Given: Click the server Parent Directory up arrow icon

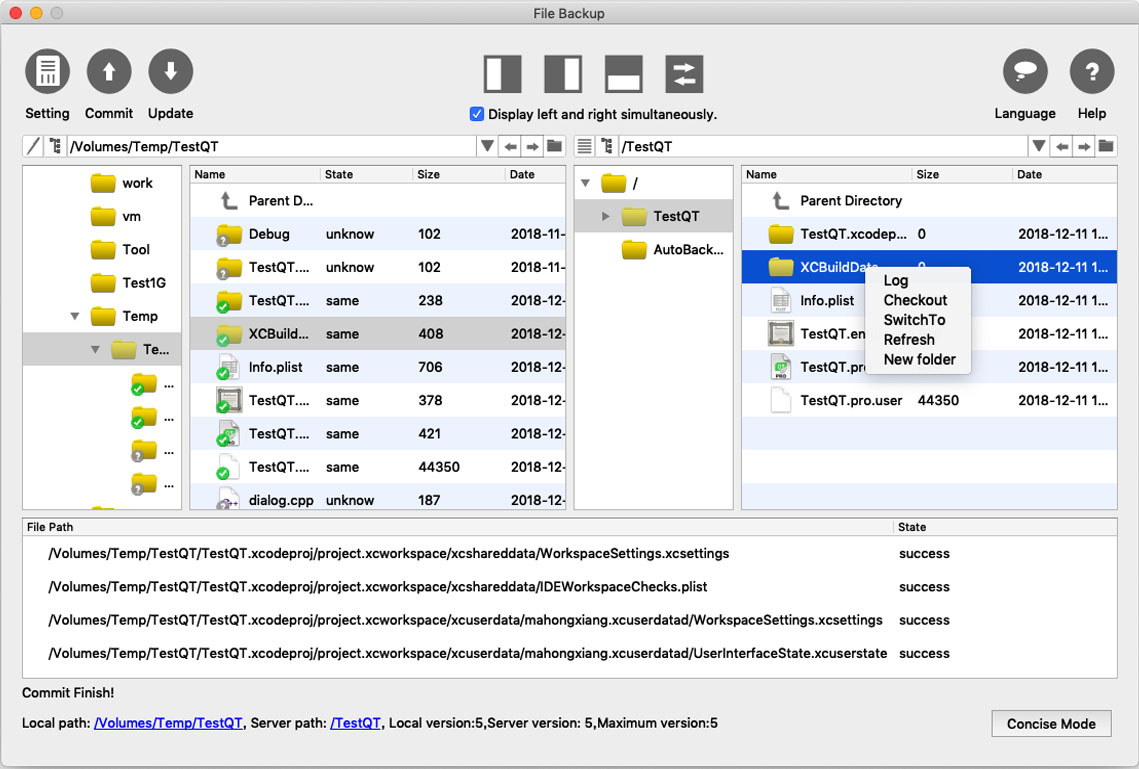Looking at the screenshot, I should 781,200.
